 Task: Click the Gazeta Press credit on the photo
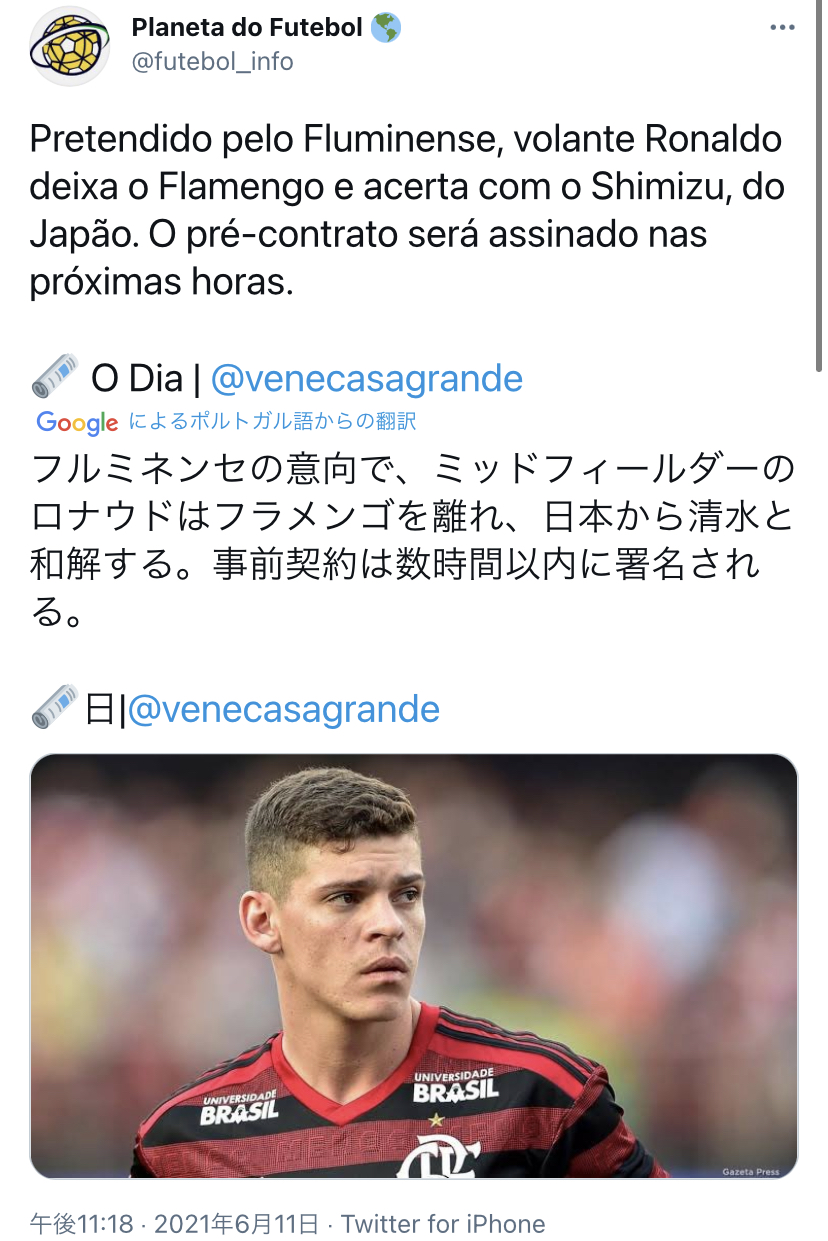tap(751, 1171)
